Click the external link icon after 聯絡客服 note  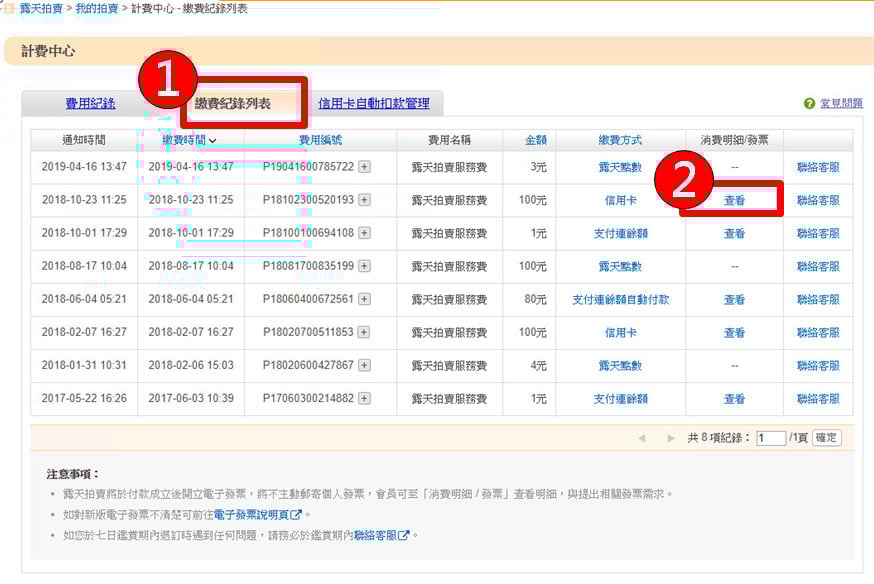(x=404, y=536)
